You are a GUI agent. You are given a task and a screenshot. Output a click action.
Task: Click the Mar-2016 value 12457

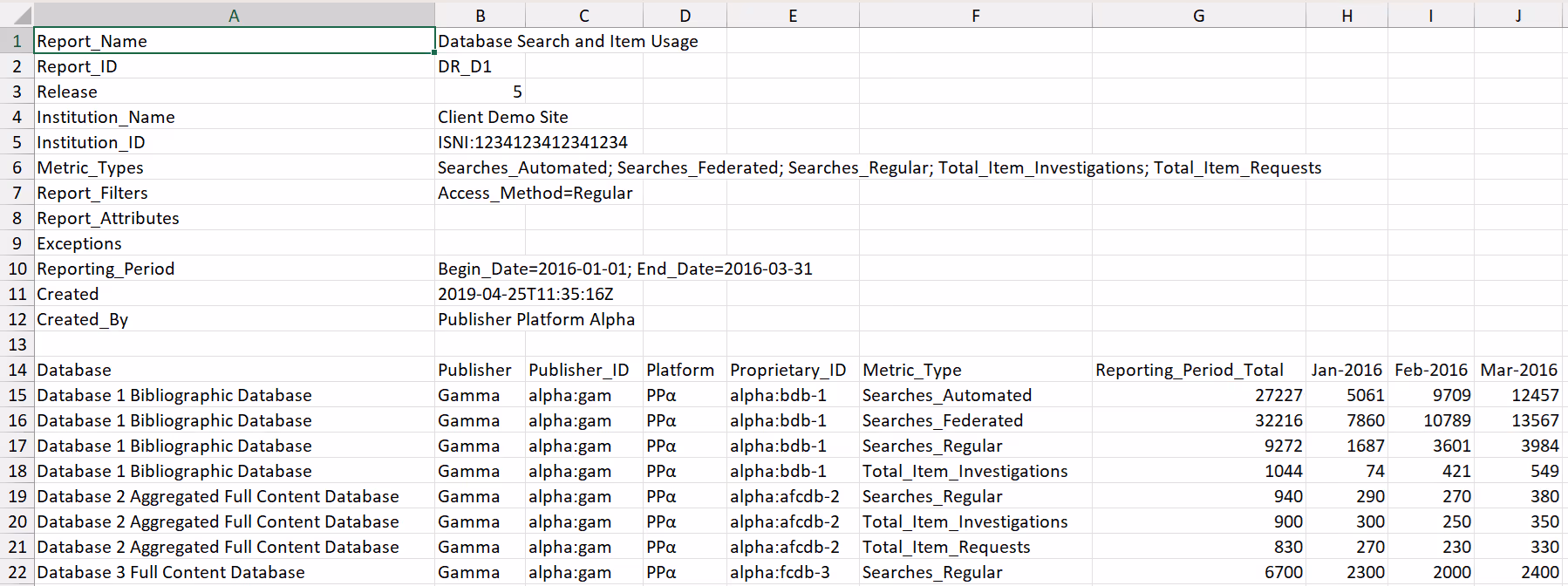(1518, 395)
